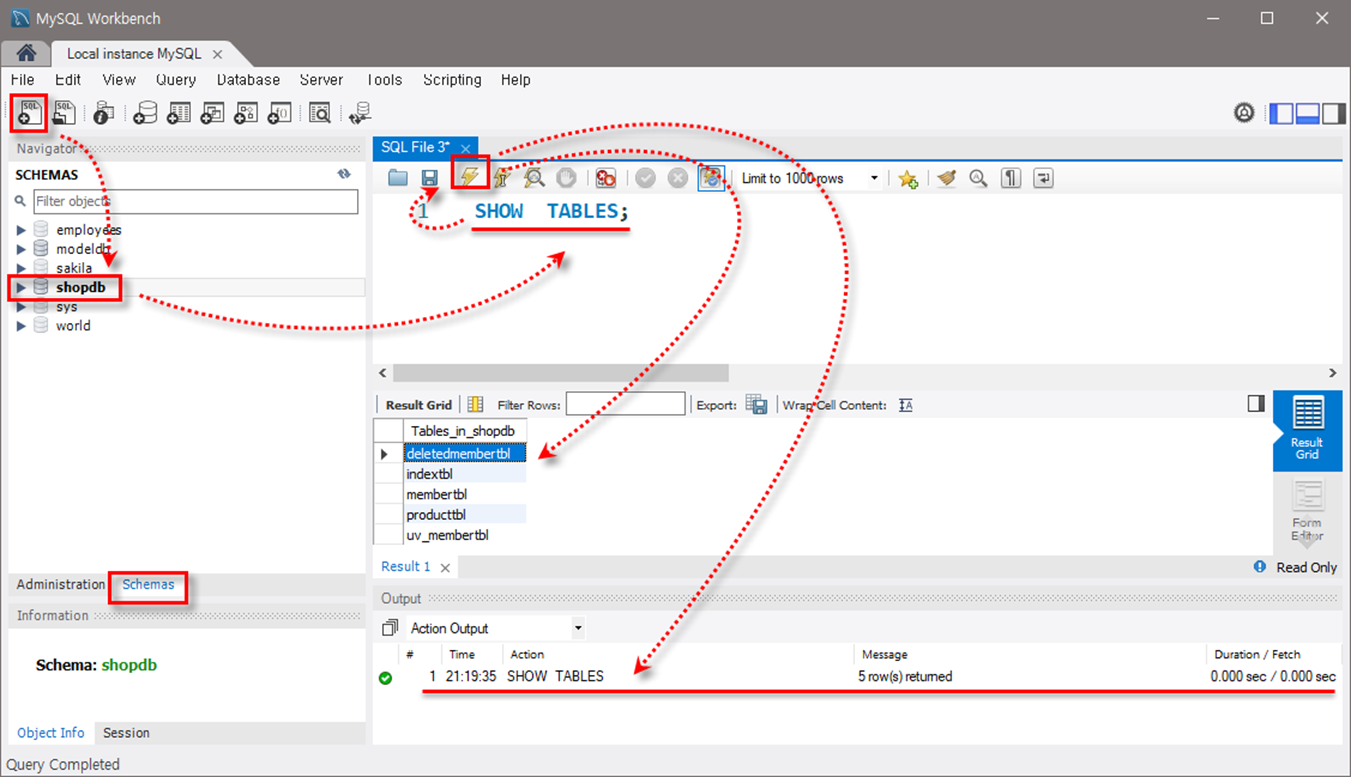The image size is (1351, 777).
Task: Open the Database menu
Action: pos(248,80)
